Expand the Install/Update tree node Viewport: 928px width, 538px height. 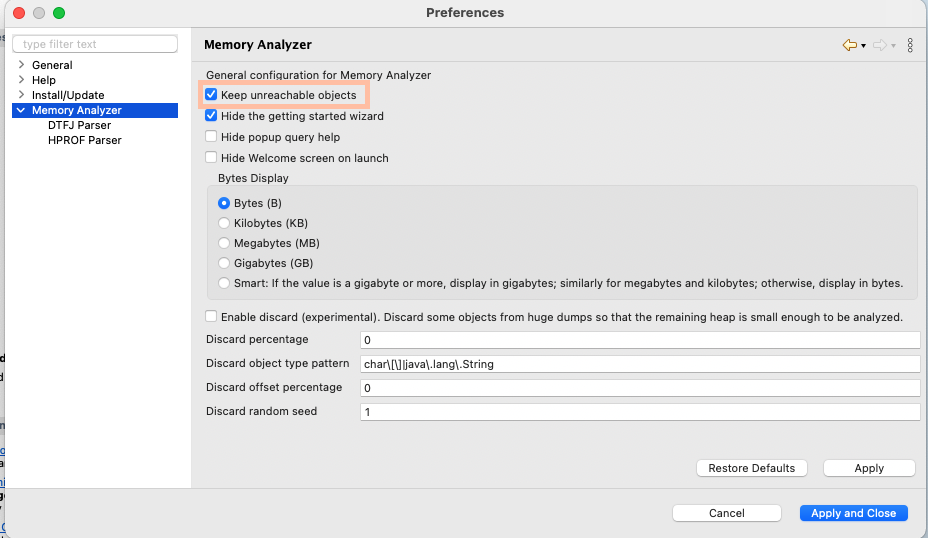[21, 95]
